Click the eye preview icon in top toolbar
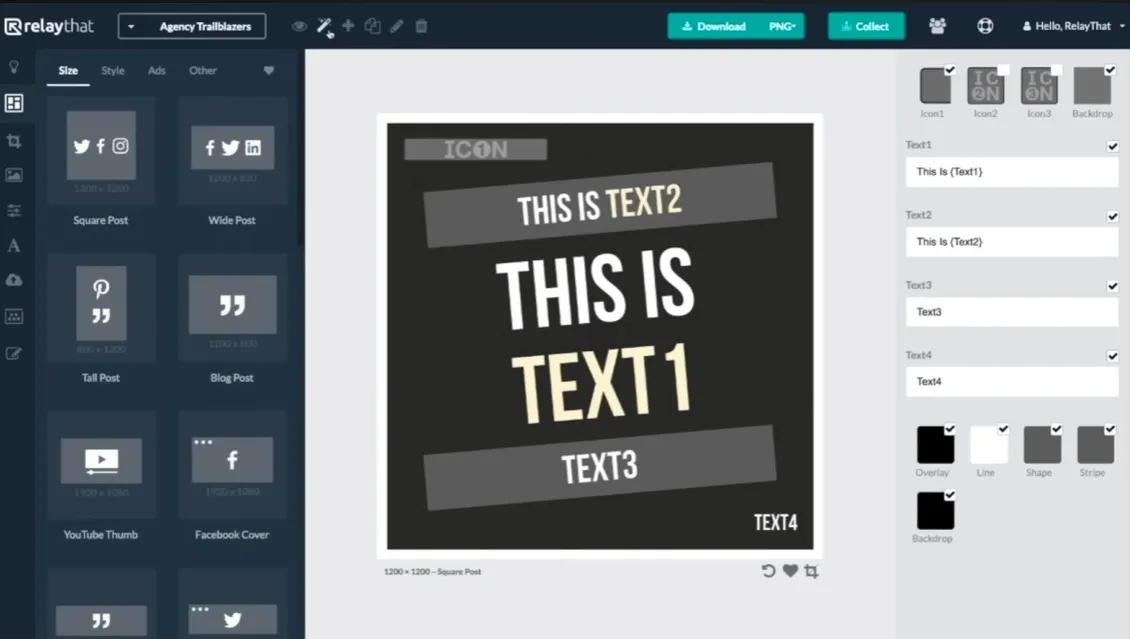This screenshot has height=639, width=1130. pos(299,27)
